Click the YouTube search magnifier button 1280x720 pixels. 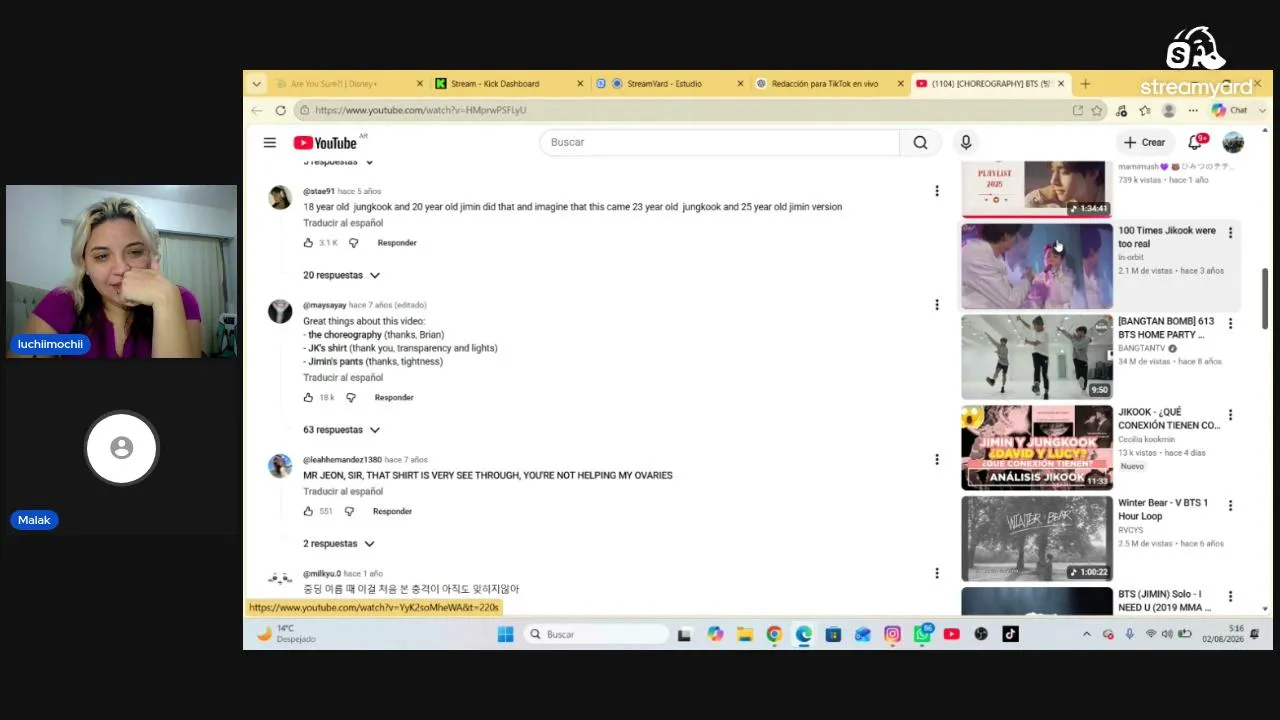tap(920, 142)
